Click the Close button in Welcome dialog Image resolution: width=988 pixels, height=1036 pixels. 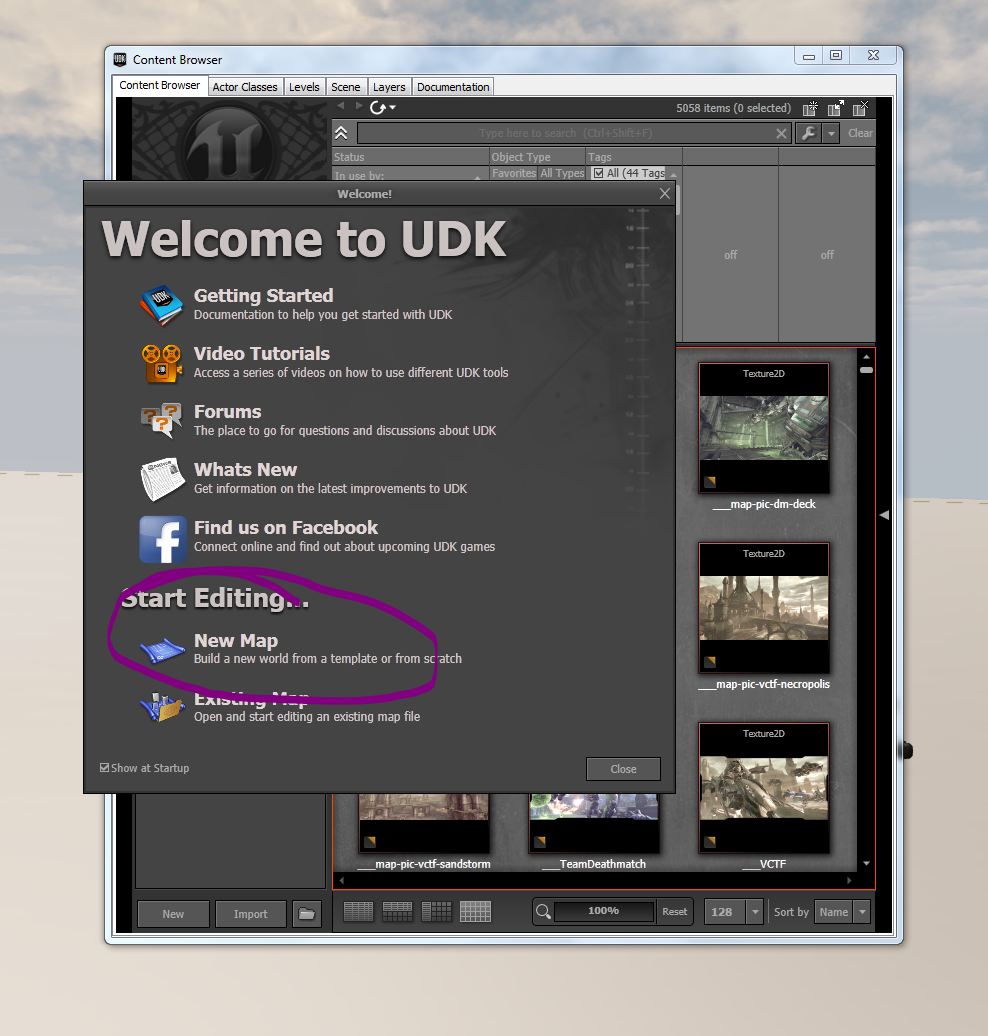tap(623, 769)
